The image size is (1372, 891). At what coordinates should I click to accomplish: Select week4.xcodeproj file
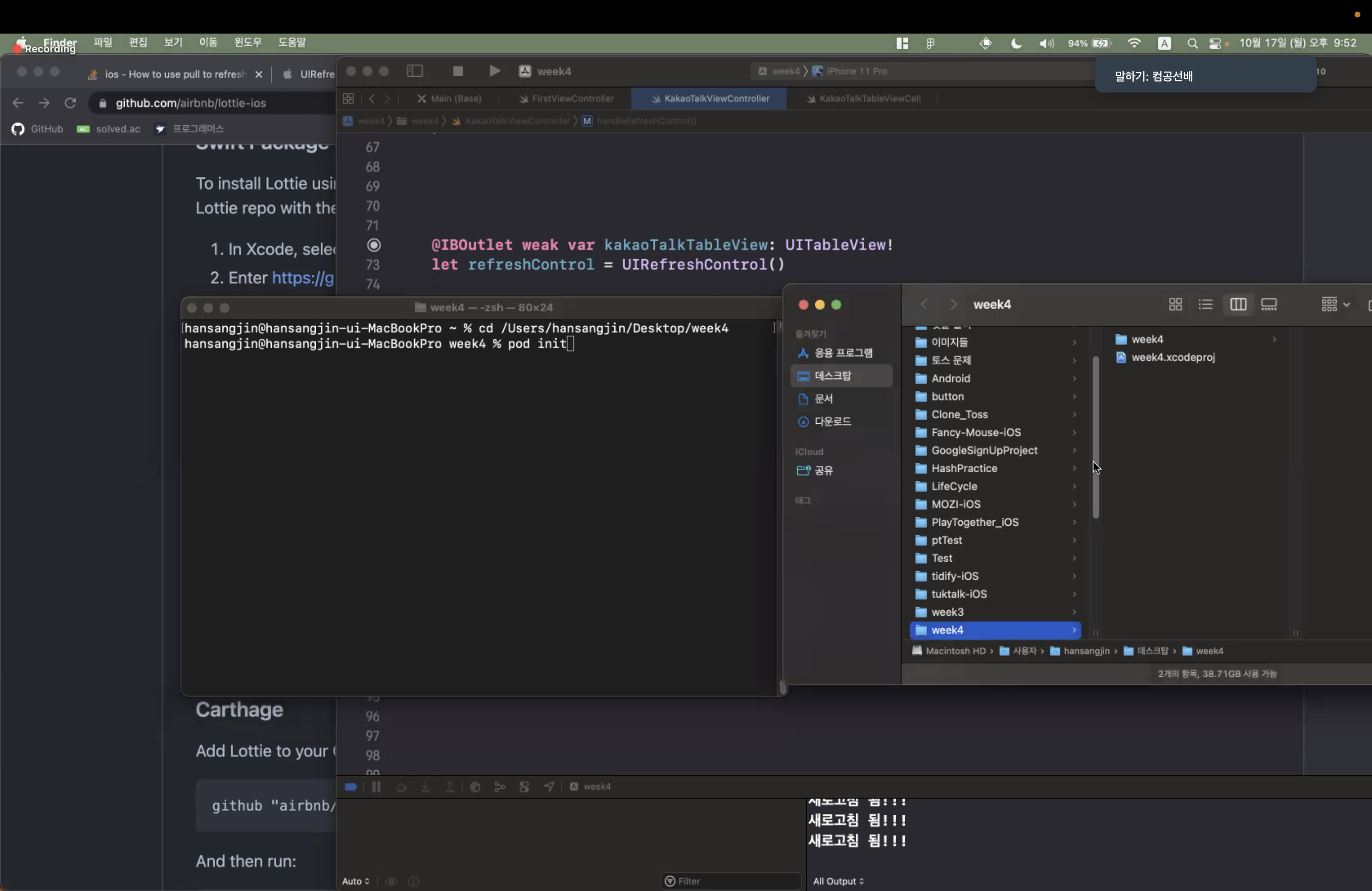pos(1172,357)
